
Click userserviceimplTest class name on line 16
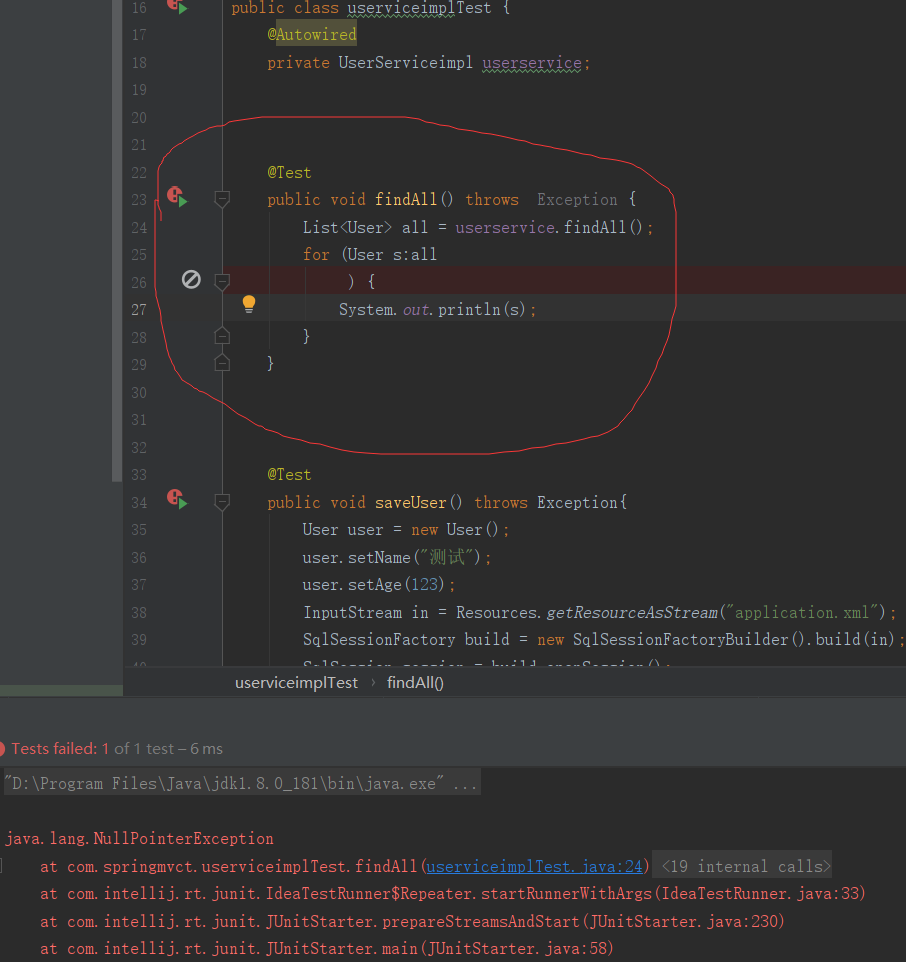click(x=419, y=8)
